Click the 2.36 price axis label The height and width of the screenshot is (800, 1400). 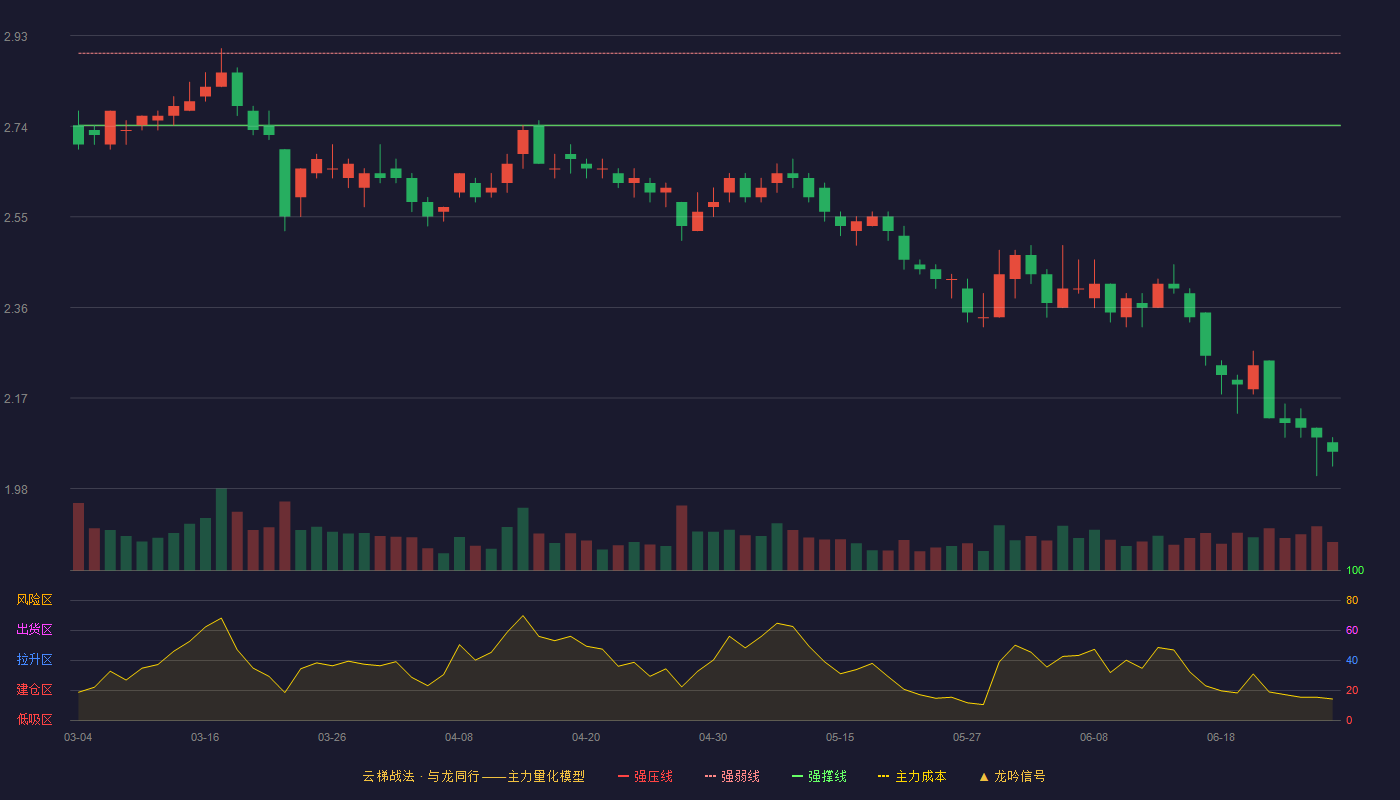16,309
